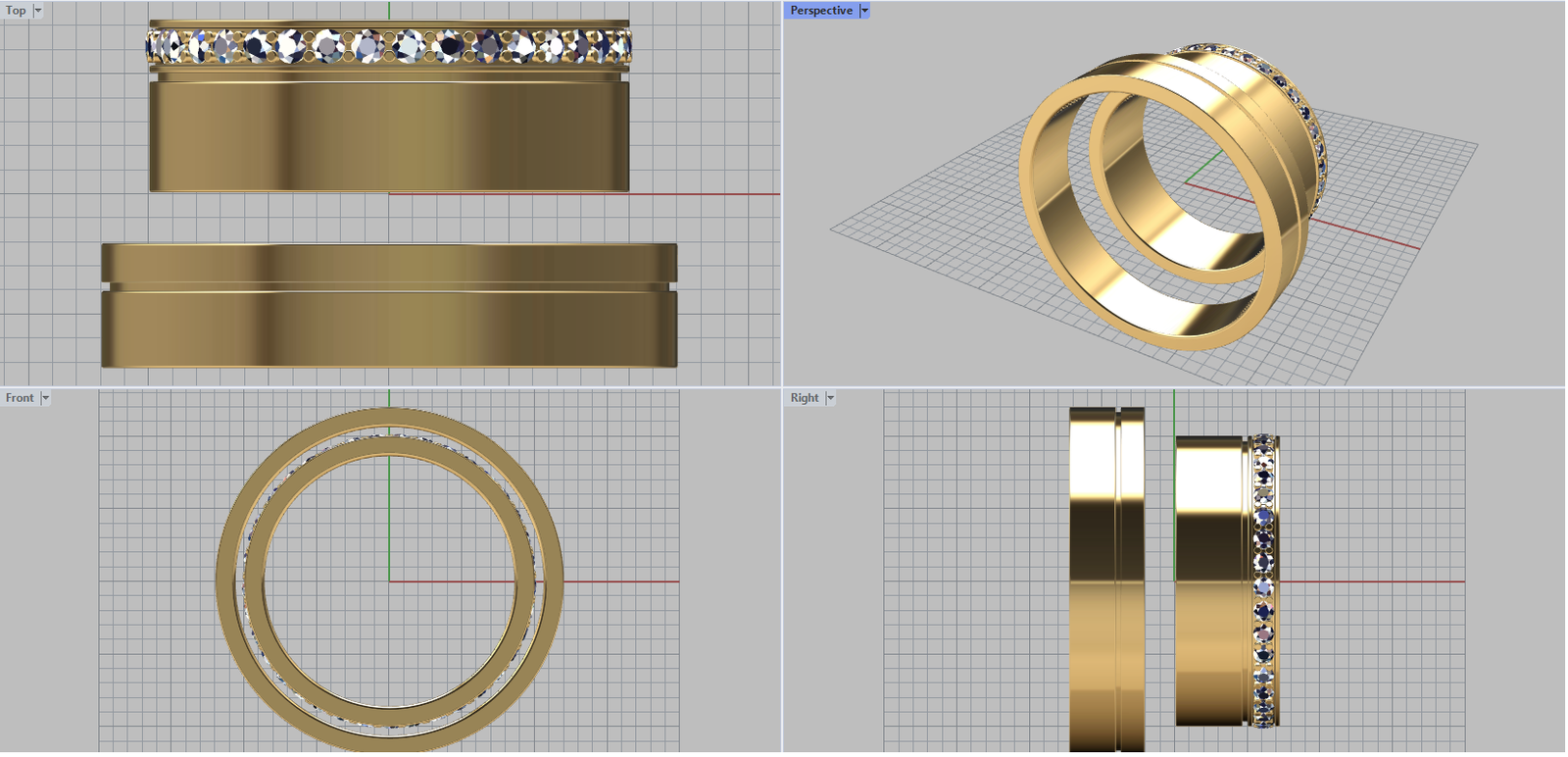Screen dimensions: 1568x757
Task: Open the Right viewport dropdown arrow
Action: point(830,398)
